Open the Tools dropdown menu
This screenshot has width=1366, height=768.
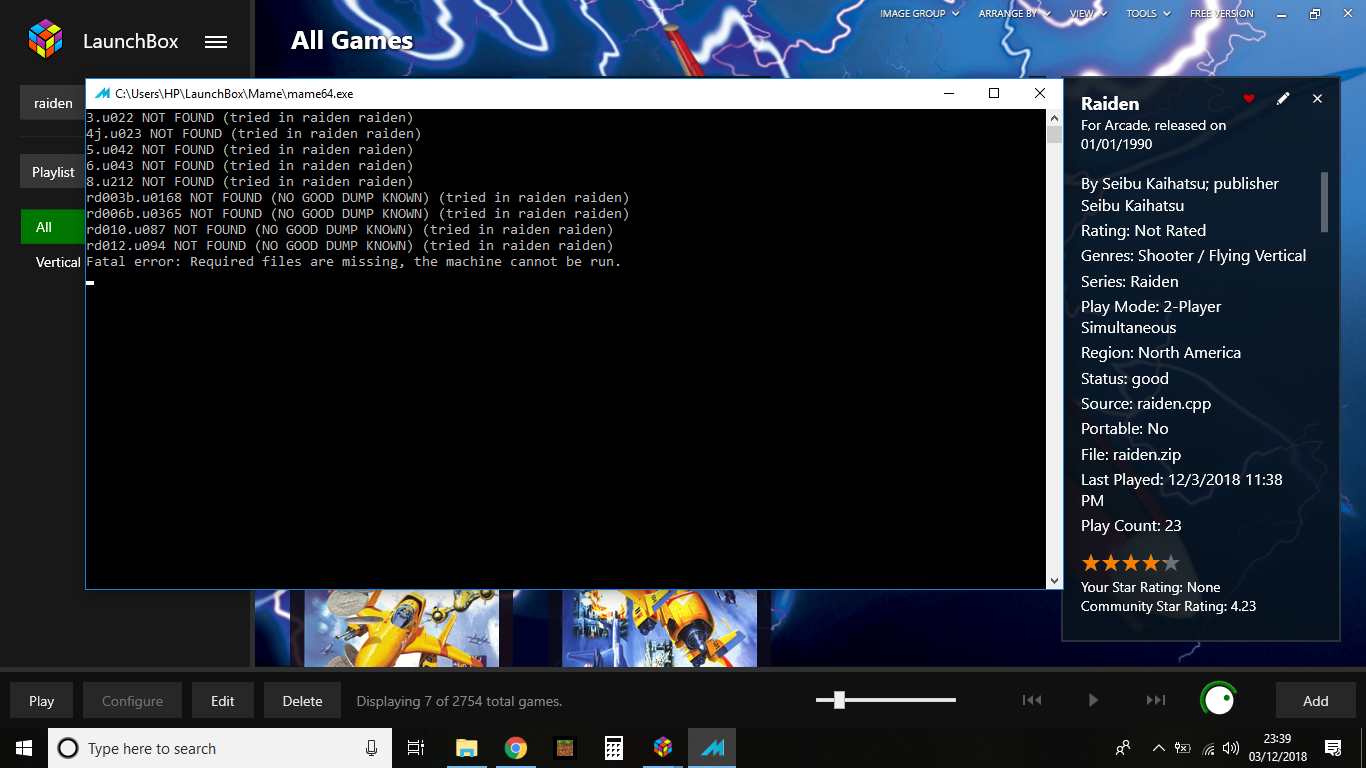1148,14
